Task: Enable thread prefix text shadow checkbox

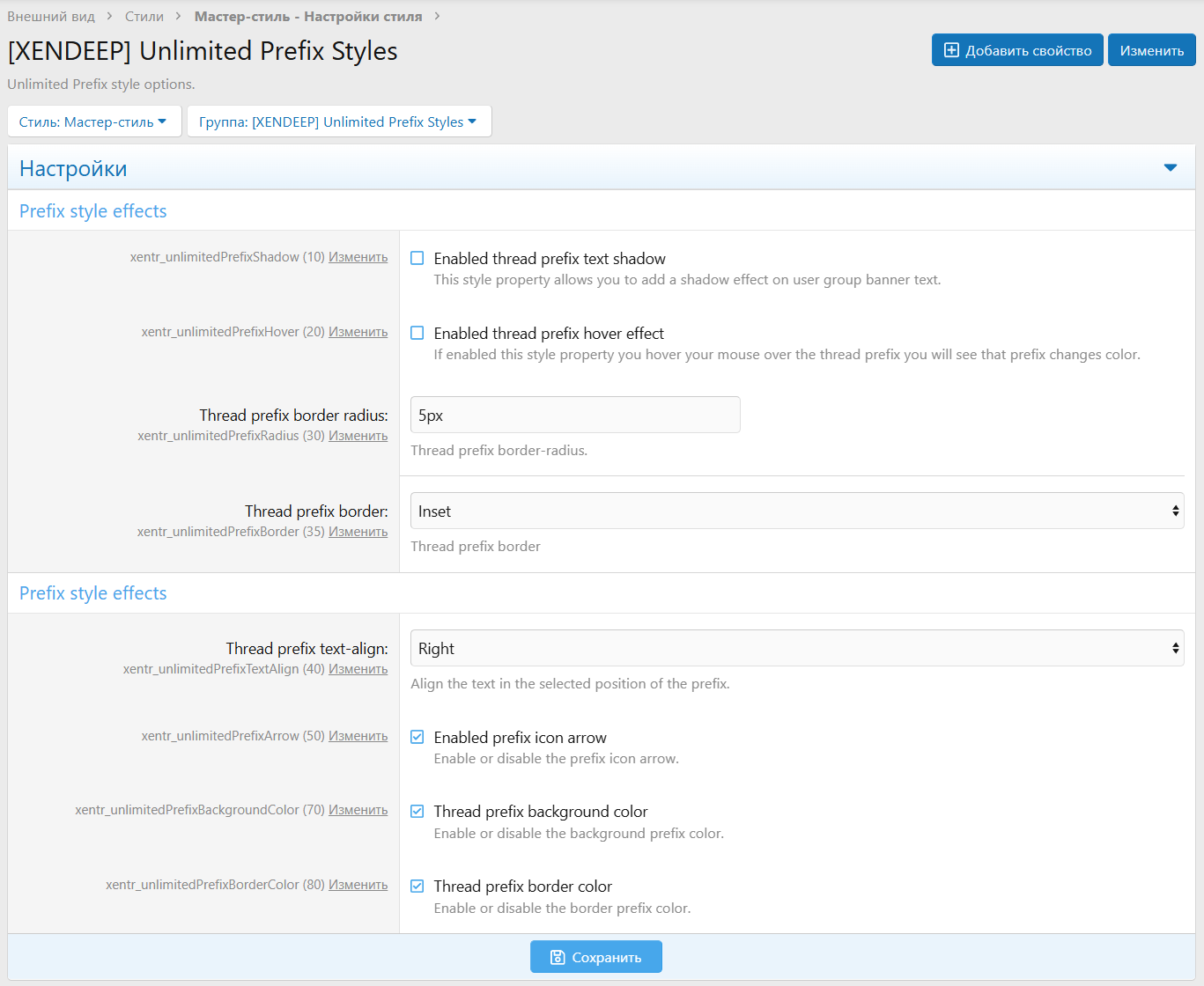Action: coord(417,258)
